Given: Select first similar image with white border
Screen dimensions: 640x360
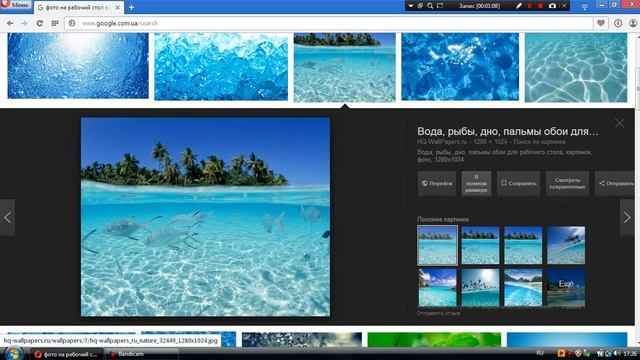Looking at the screenshot, I should click(x=437, y=245).
